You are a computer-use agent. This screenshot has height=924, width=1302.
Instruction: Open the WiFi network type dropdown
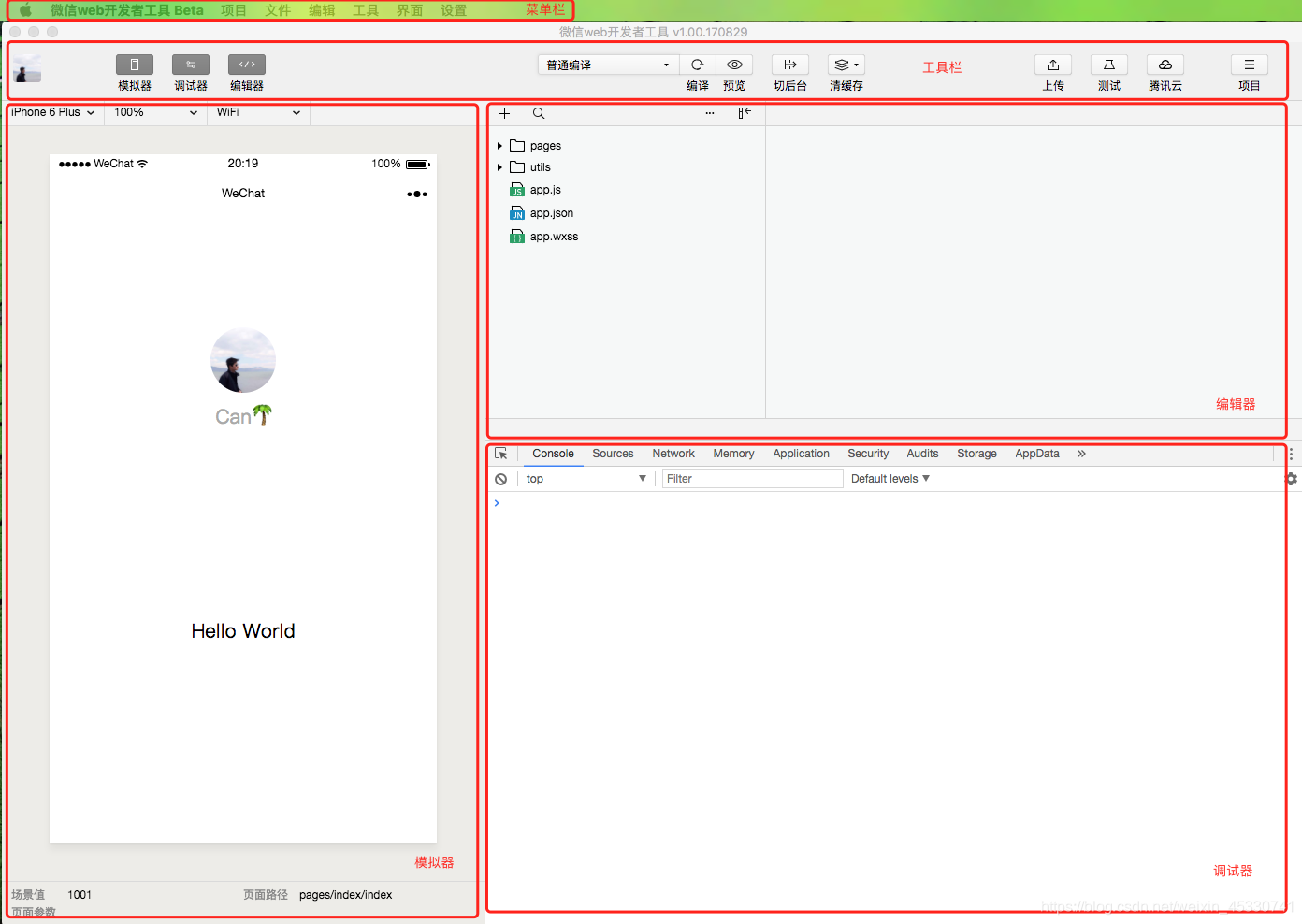click(x=258, y=112)
